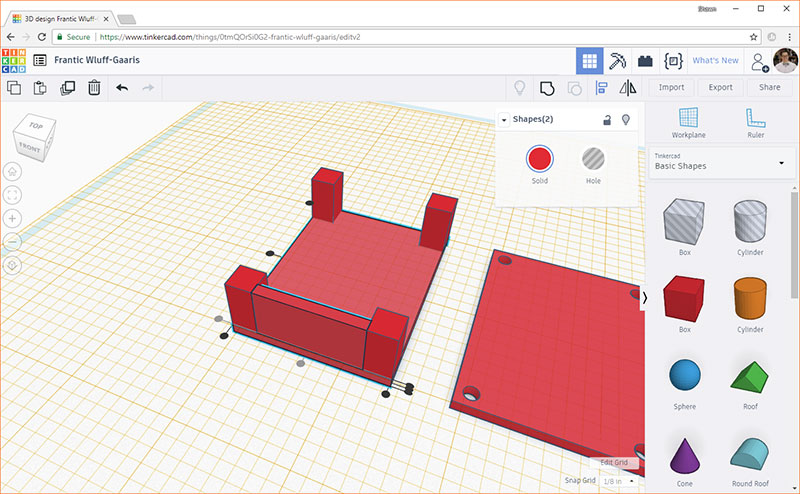The height and width of the screenshot is (494, 800).
Task: Select the Group shapes icon
Action: pos(547,88)
